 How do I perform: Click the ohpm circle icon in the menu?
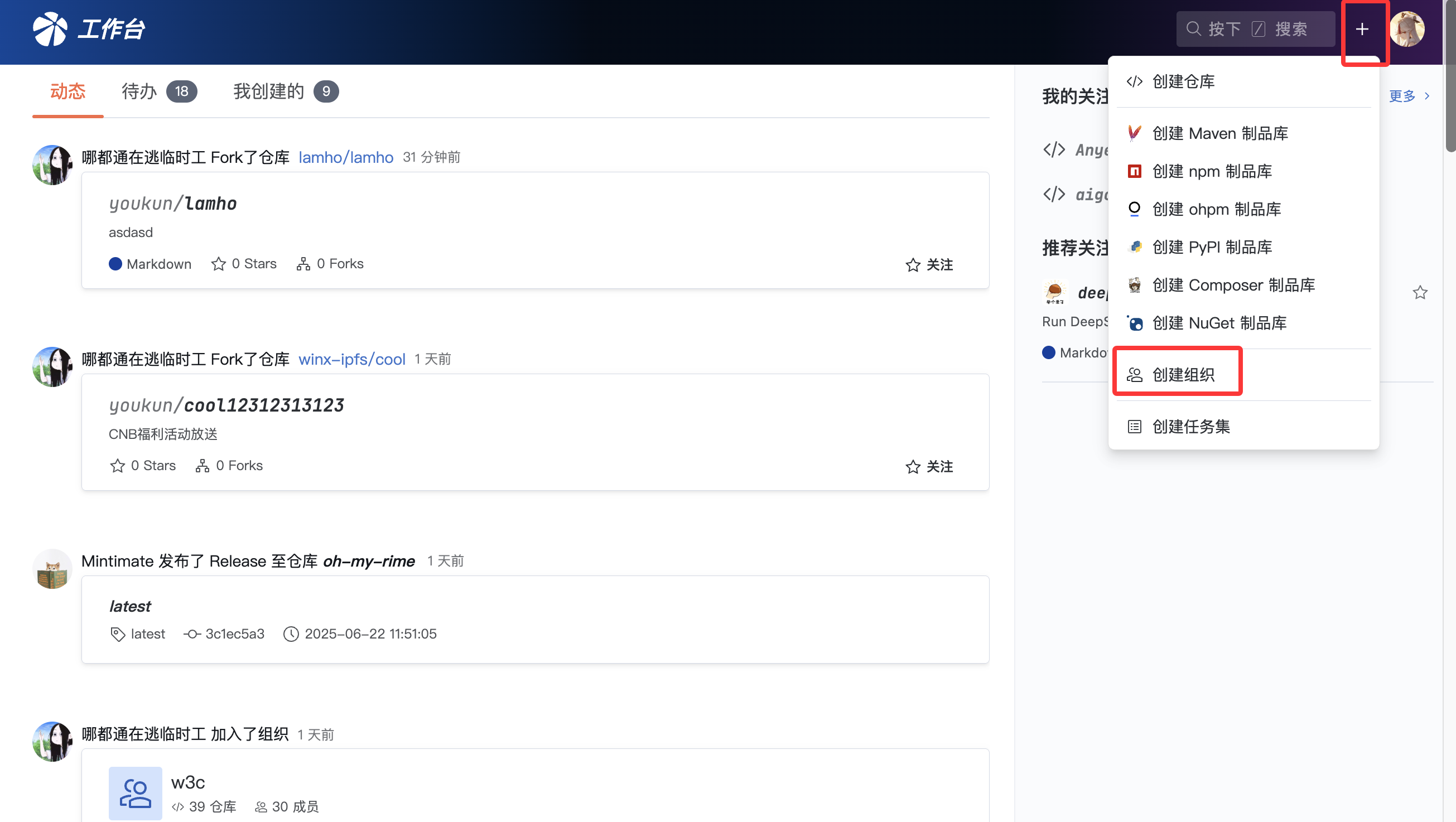pyautogui.click(x=1134, y=209)
